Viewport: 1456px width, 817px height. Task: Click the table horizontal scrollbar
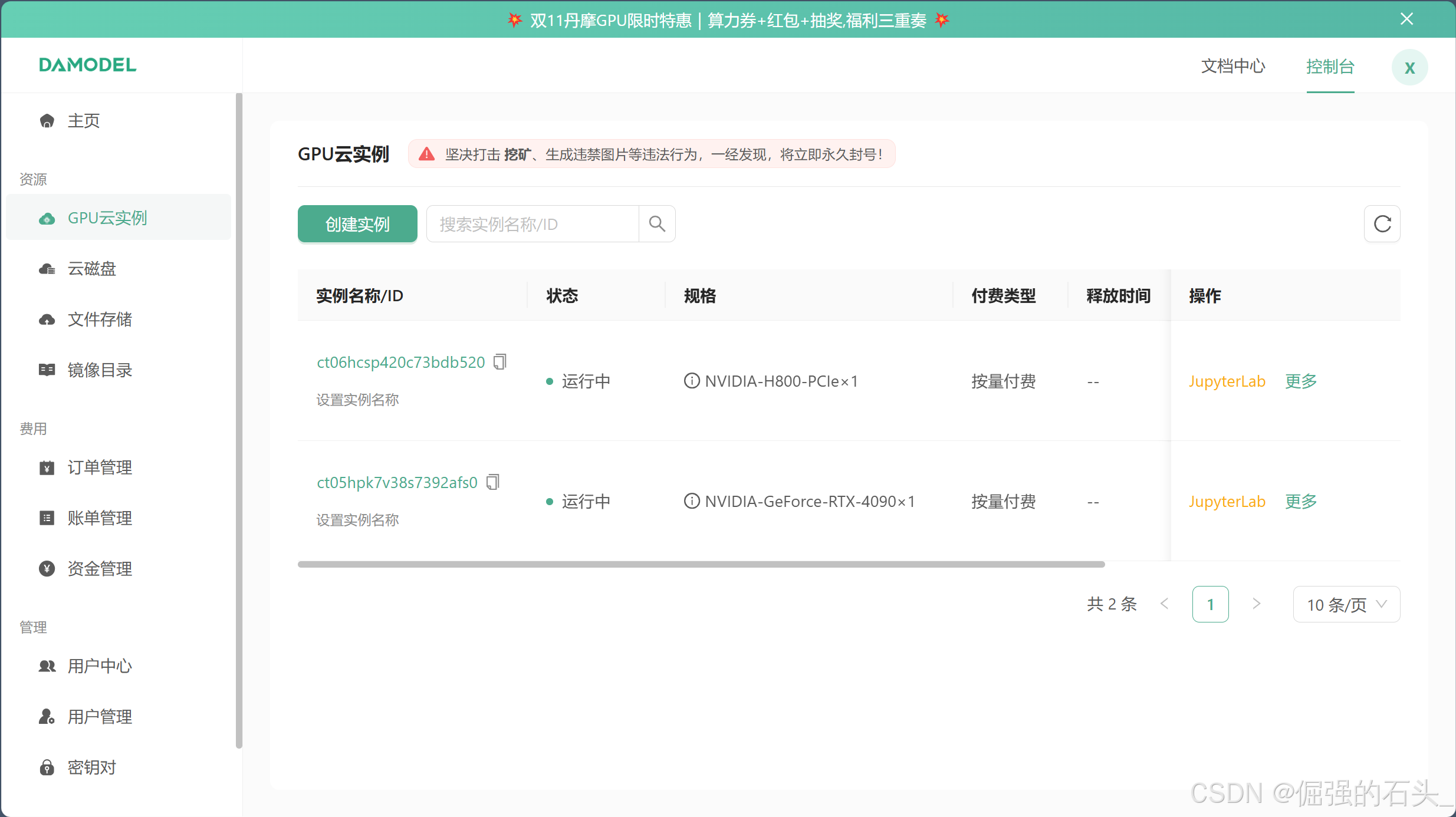pyautogui.click(x=701, y=564)
